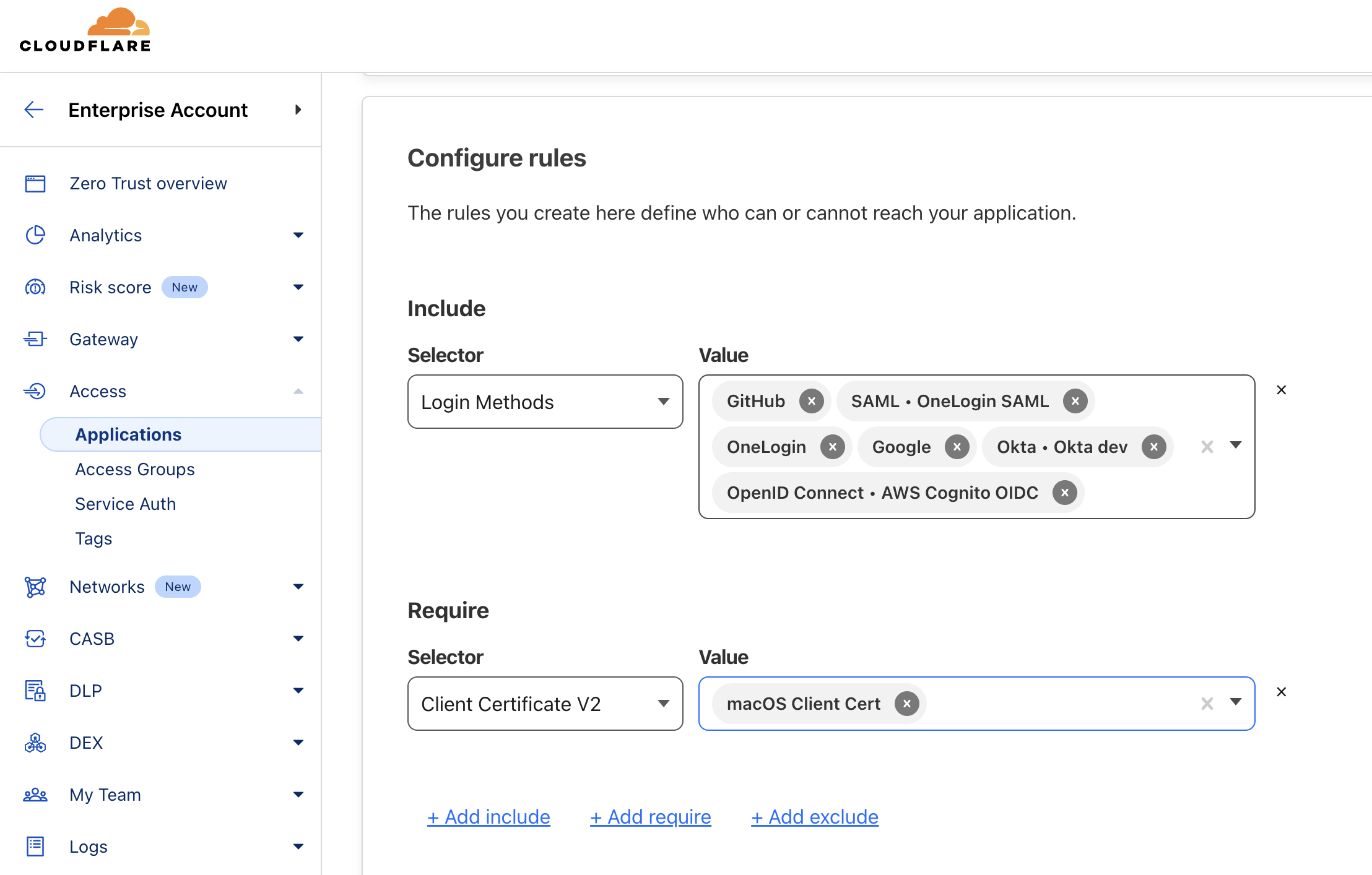Open the Networks section icon

point(35,586)
